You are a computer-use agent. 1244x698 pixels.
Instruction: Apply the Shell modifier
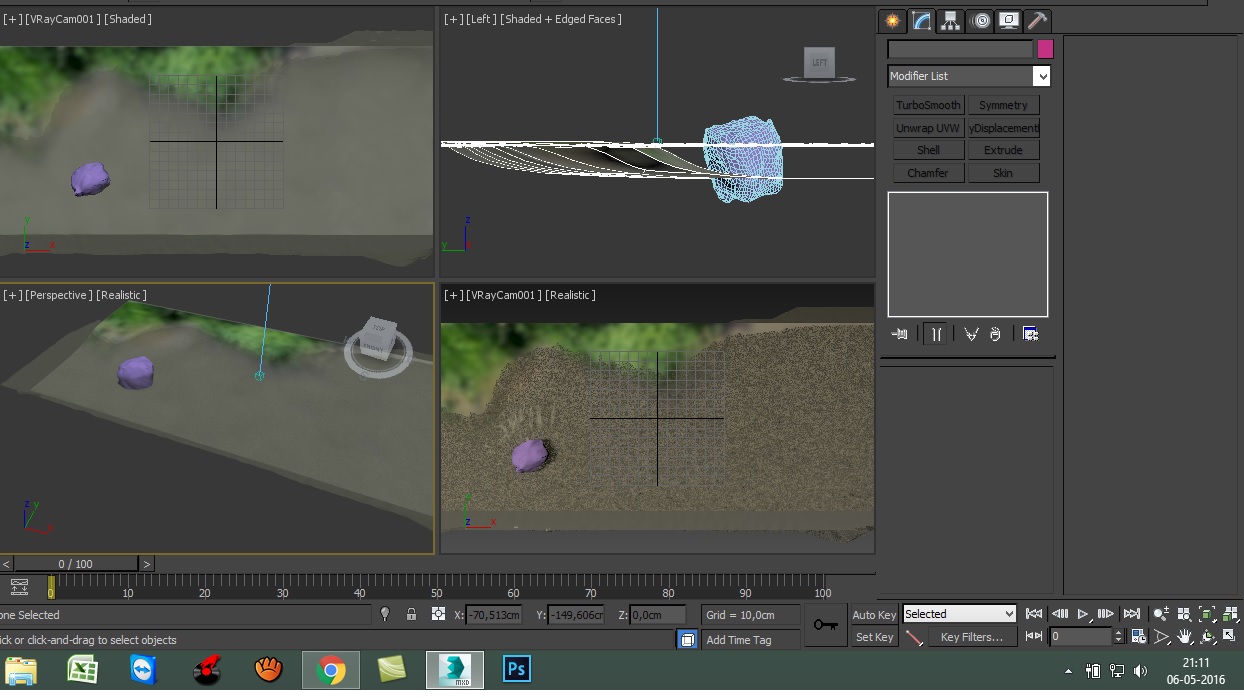coord(928,150)
